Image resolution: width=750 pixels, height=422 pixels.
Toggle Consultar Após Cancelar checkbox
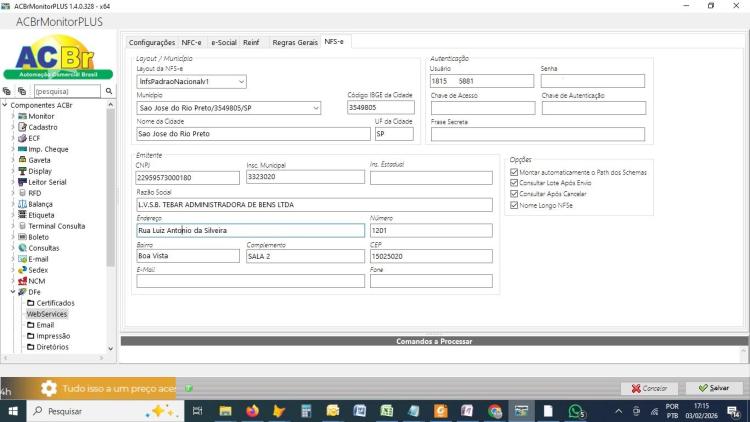pyautogui.click(x=514, y=194)
